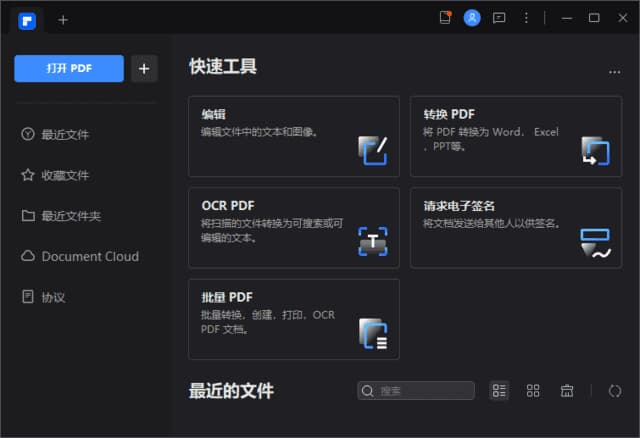Open the three-dot menu in title bar
The image size is (640, 438).
pos(526,18)
